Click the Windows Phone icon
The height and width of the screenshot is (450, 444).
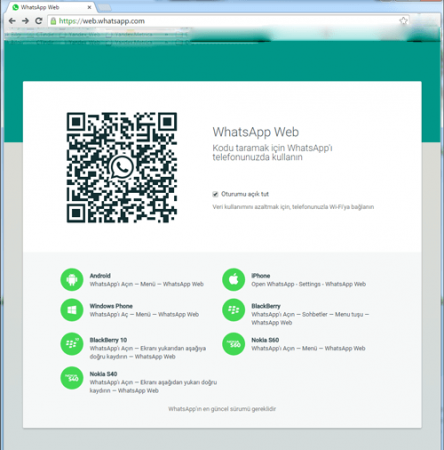tap(72, 310)
